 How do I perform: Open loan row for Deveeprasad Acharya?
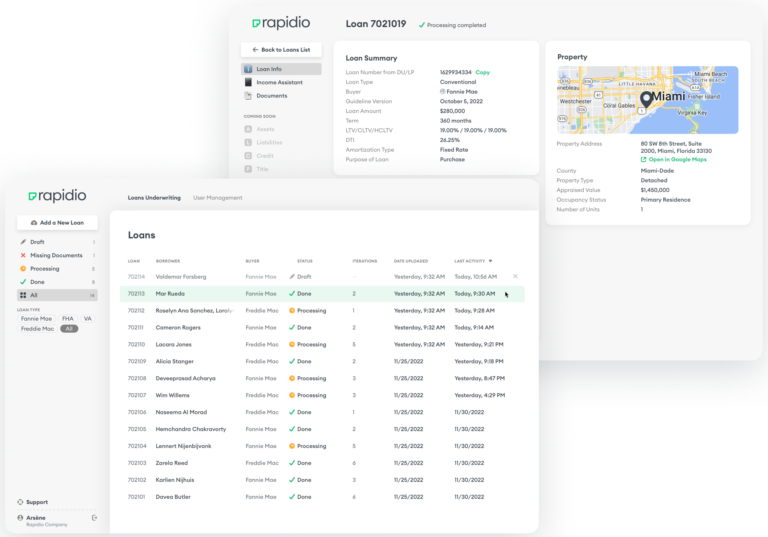pyautogui.click(x=322, y=378)
